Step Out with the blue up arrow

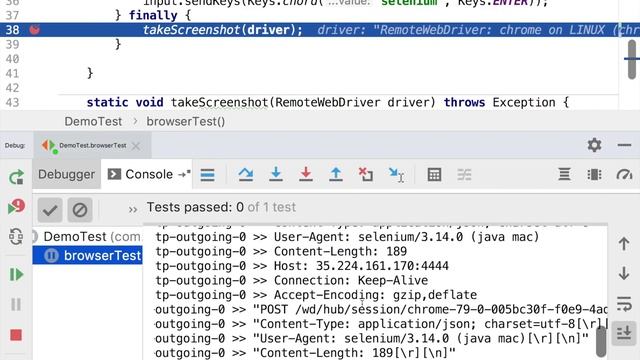336,174
